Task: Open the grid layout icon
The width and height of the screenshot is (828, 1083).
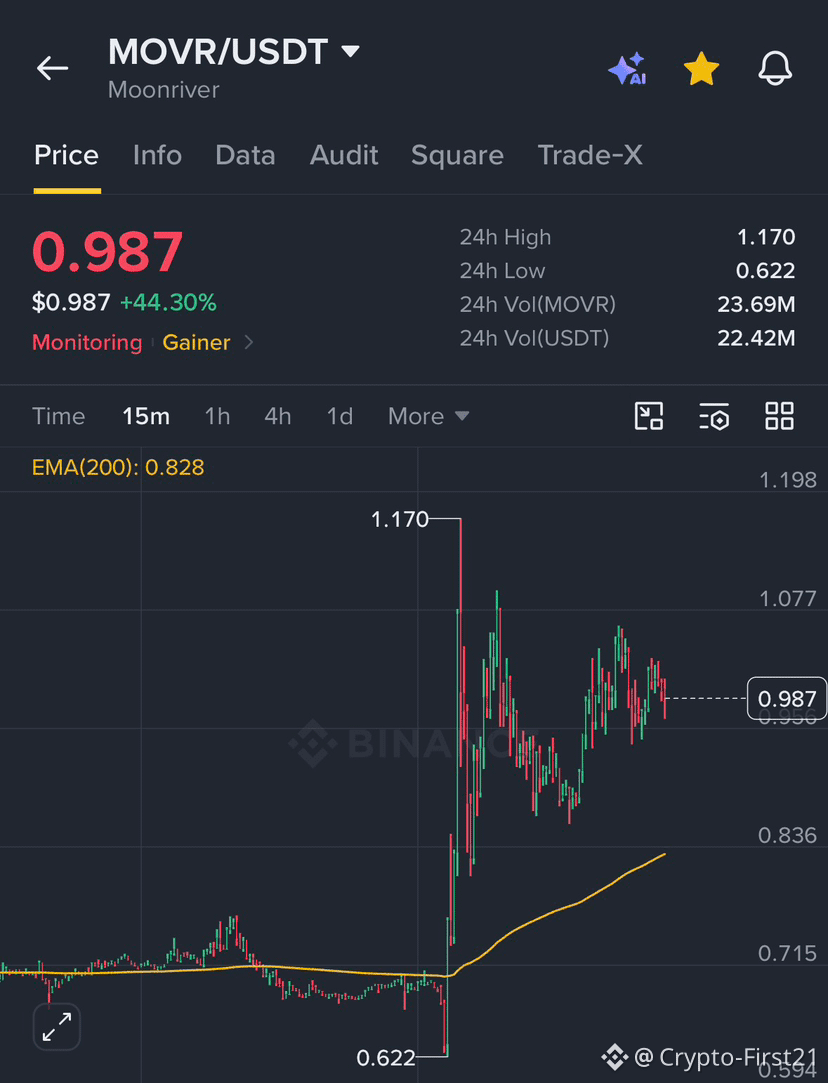Action: (x=780, y=416)
